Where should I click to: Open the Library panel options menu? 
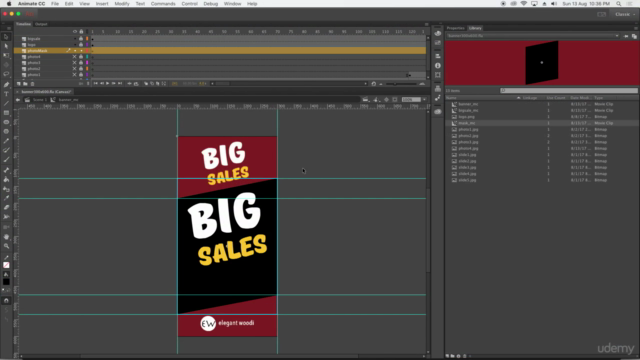[x=636, y=28]
